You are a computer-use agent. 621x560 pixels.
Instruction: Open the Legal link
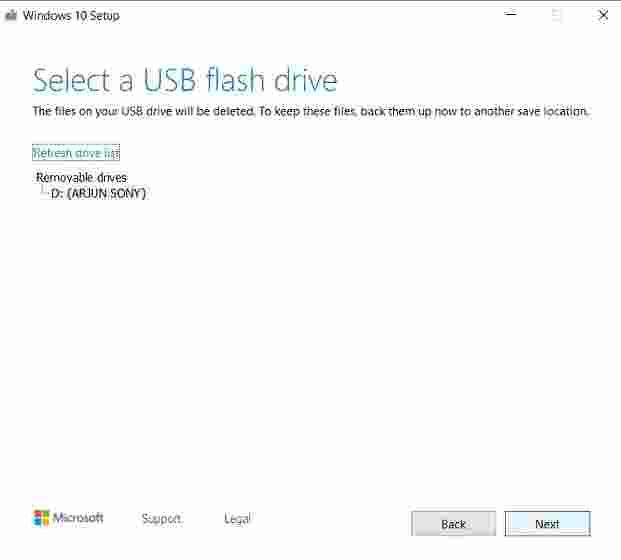pos(237,518)
